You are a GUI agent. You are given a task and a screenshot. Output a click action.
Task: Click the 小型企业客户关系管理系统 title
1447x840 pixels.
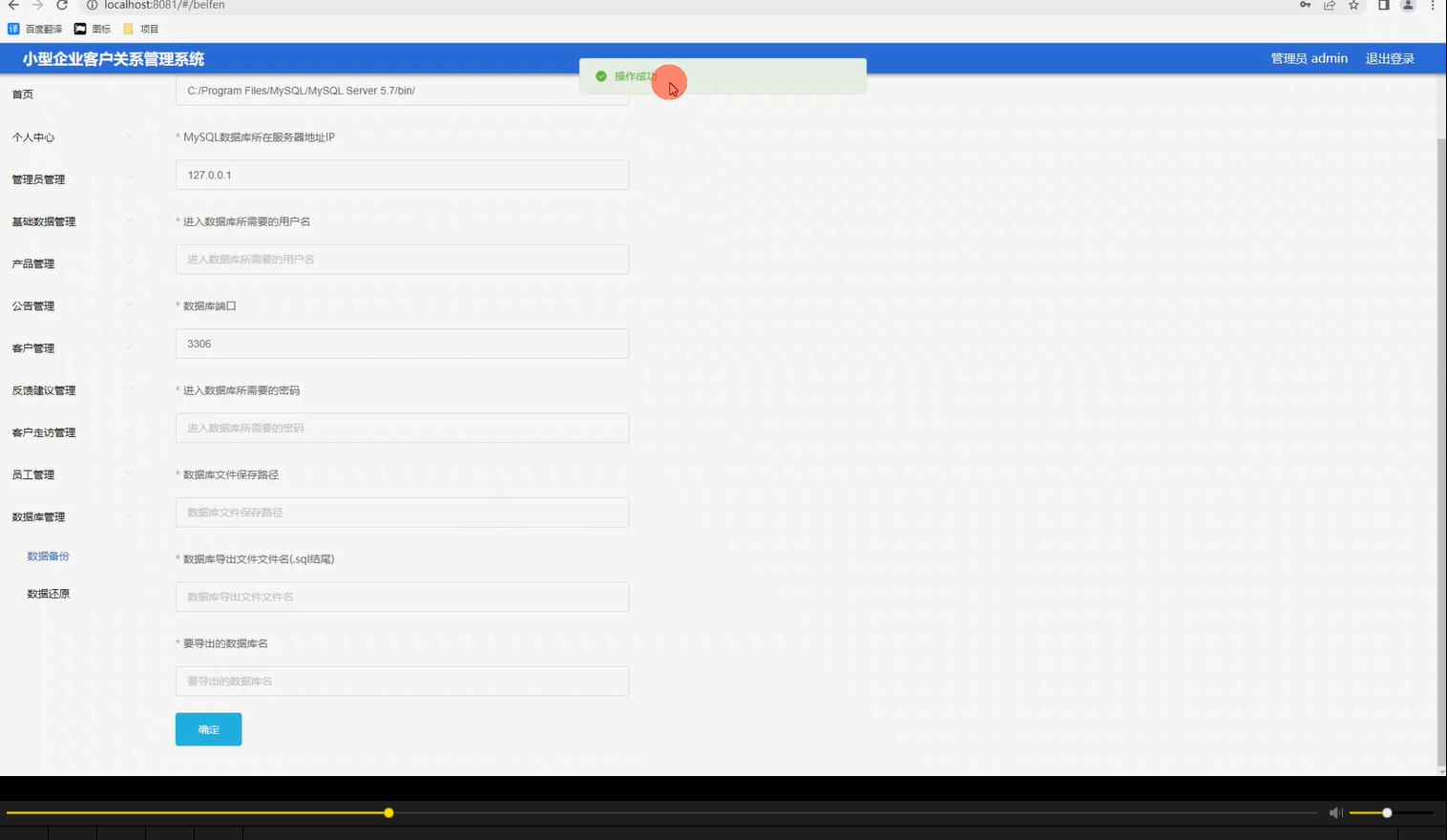click(x=114, y=59)
